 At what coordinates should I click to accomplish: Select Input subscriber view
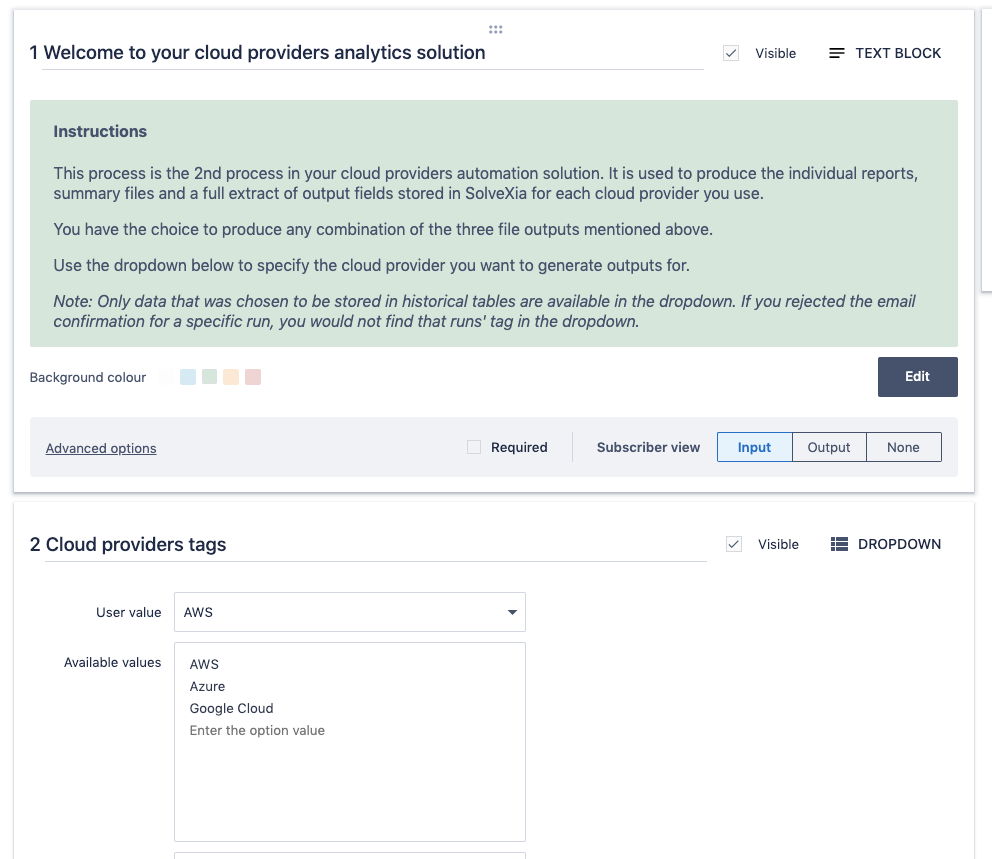point(754,447)
